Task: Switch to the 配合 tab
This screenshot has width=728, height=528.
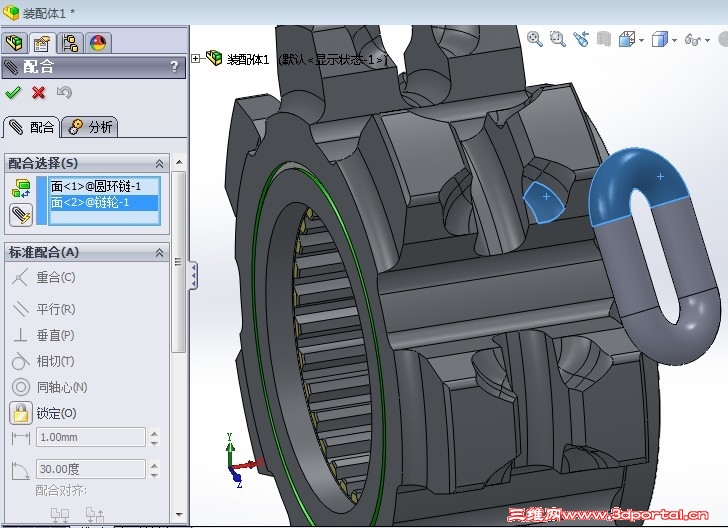Action: click(32, 127)
